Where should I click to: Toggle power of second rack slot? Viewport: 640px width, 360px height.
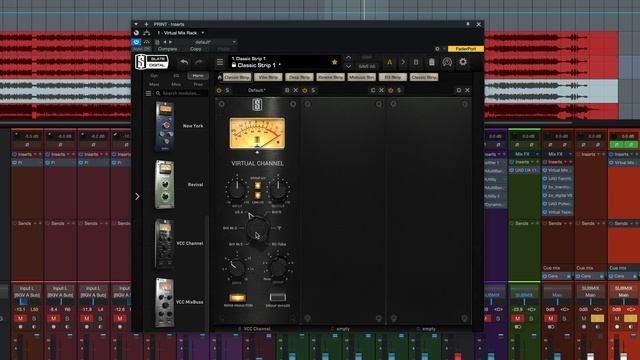pos(304,90)
